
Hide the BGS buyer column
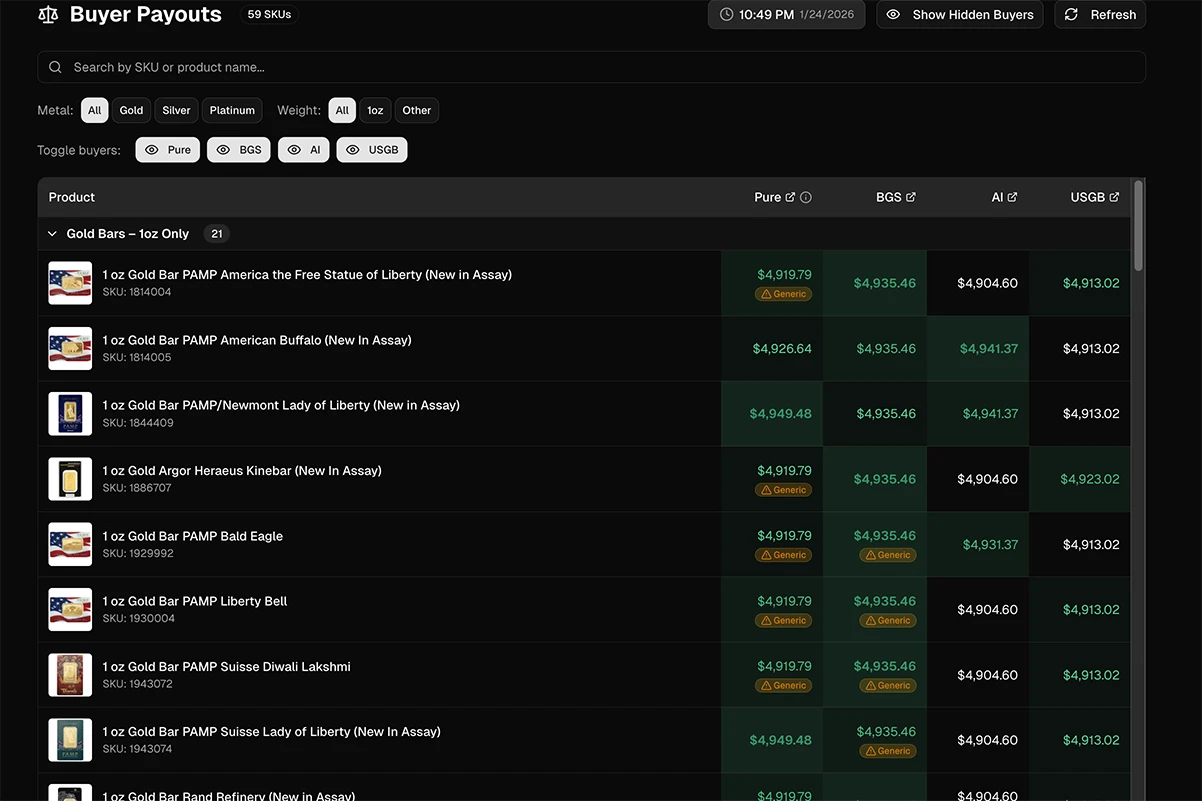point(238,148)
